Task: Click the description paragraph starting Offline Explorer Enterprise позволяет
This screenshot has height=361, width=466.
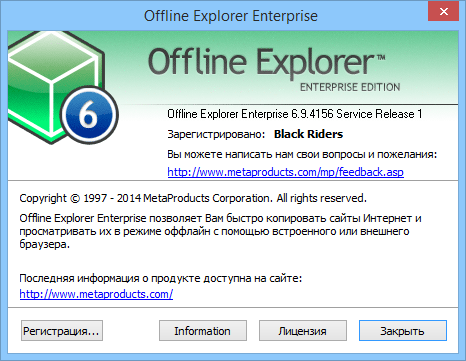Action: point(220,231)
